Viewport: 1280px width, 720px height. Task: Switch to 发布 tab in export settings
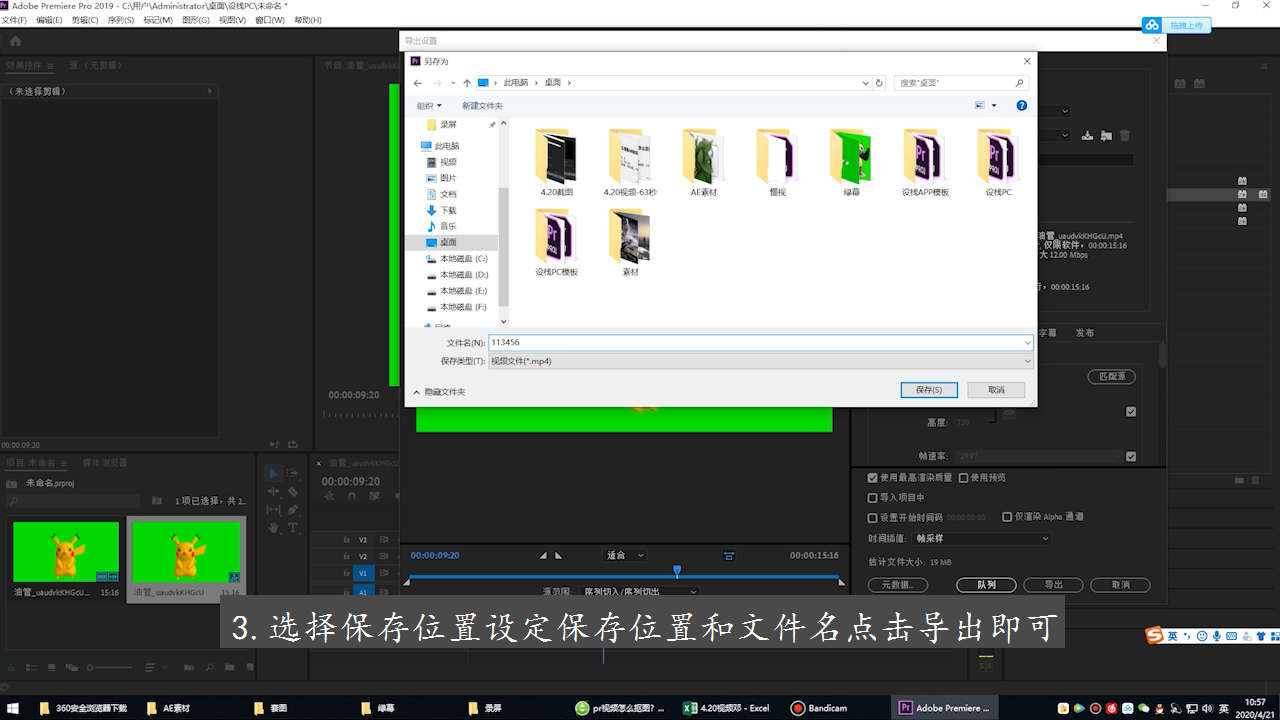(x=1085, y=333)
